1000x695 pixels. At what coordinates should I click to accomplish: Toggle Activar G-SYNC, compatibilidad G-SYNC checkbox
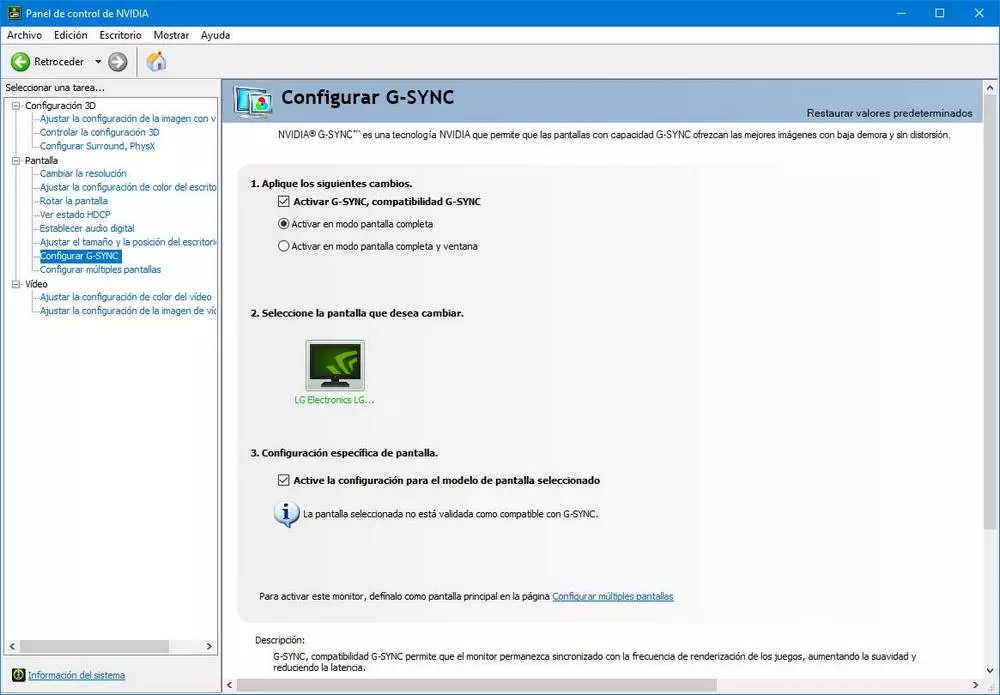click(x=284, y=201)
